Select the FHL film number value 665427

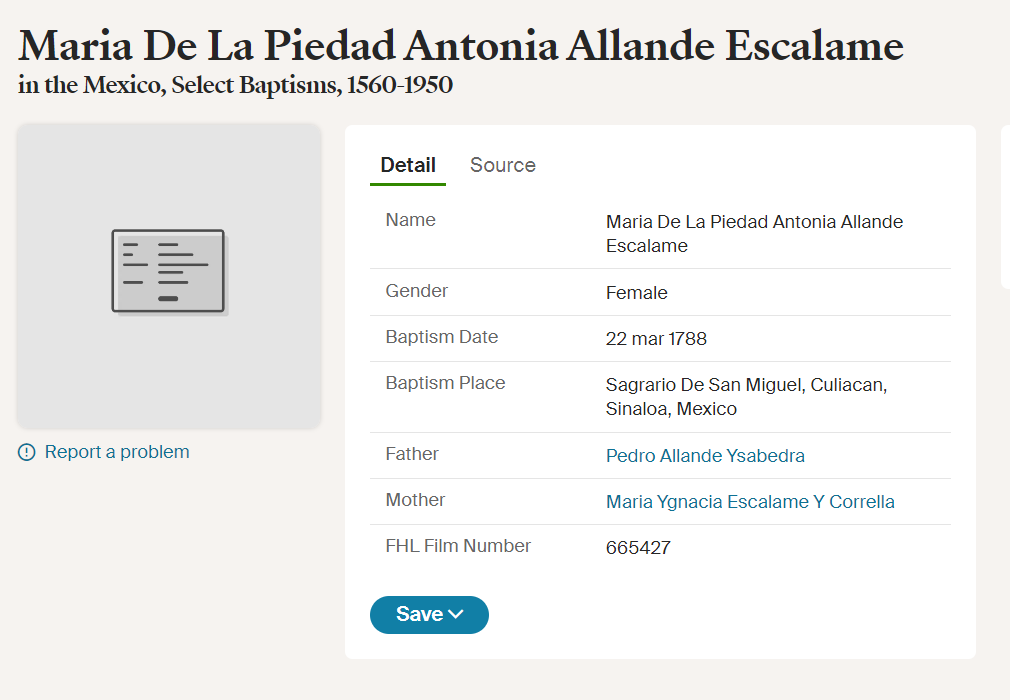(x=638, y=548)
